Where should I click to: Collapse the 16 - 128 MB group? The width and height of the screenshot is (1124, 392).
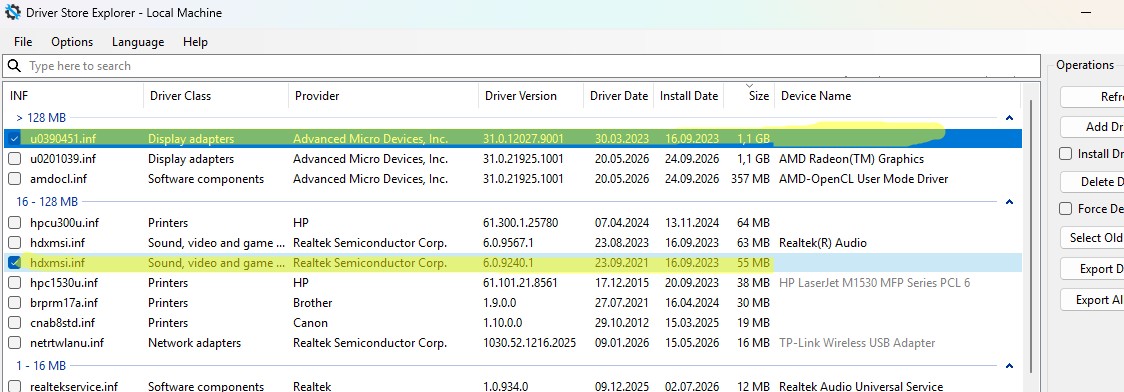coord(1009,202)
